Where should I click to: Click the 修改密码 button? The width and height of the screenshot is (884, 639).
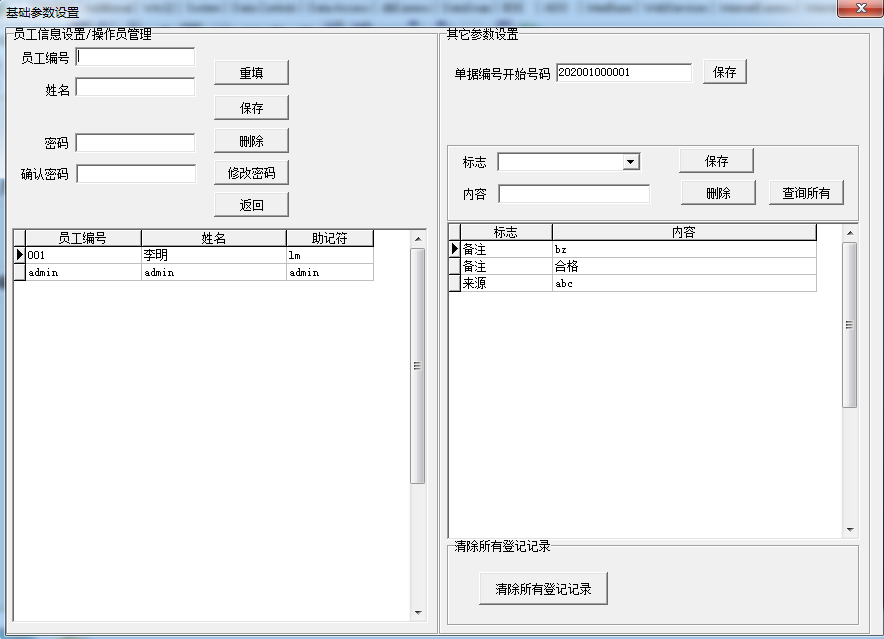point(251,173)
